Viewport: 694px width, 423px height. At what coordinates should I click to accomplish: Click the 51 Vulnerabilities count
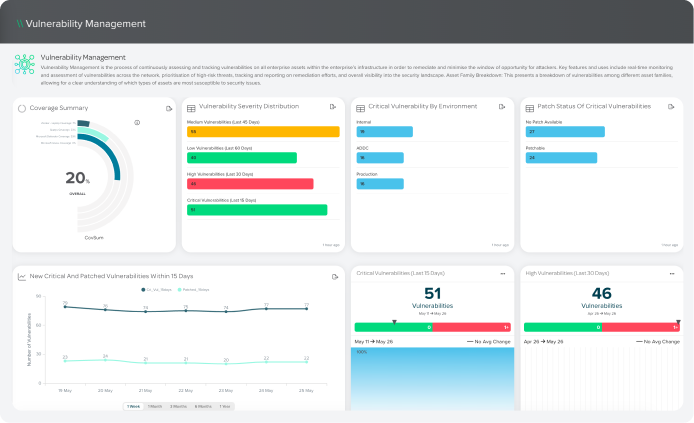(x=432, y=293)
